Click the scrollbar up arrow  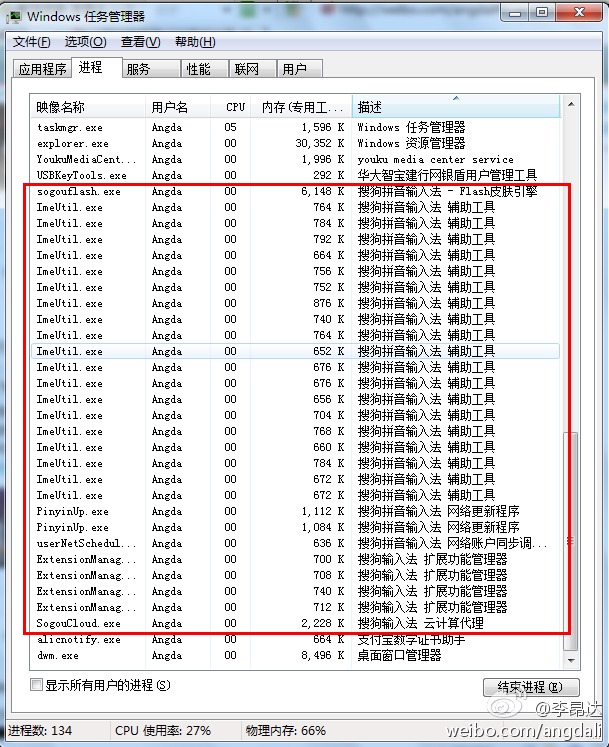coord(571,104)
